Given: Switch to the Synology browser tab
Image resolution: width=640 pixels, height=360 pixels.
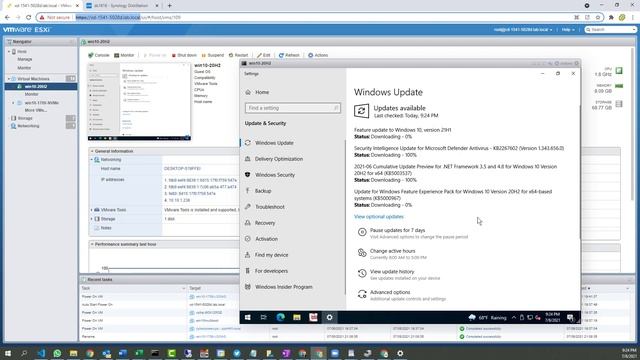Looking at the screenshot, I should (122, 6).
